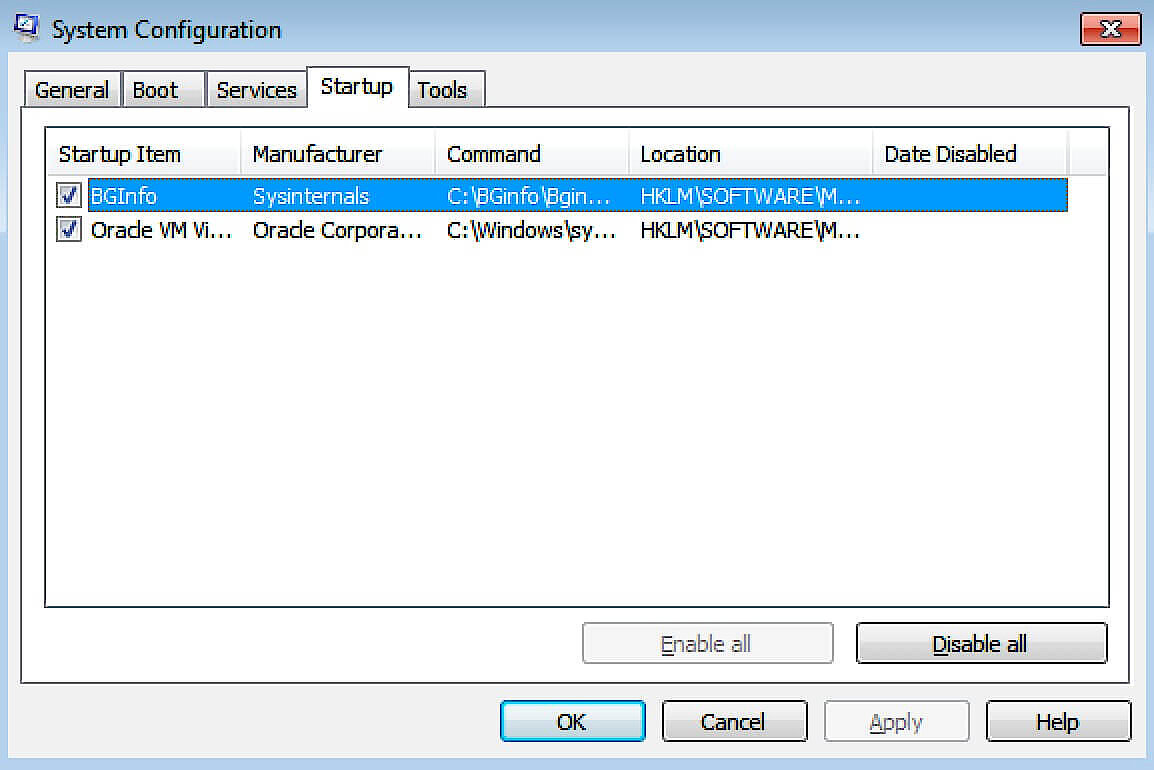Dismiss the dialog with Cancel
This screenshot has height=770, width=1154.
(734, 721)
